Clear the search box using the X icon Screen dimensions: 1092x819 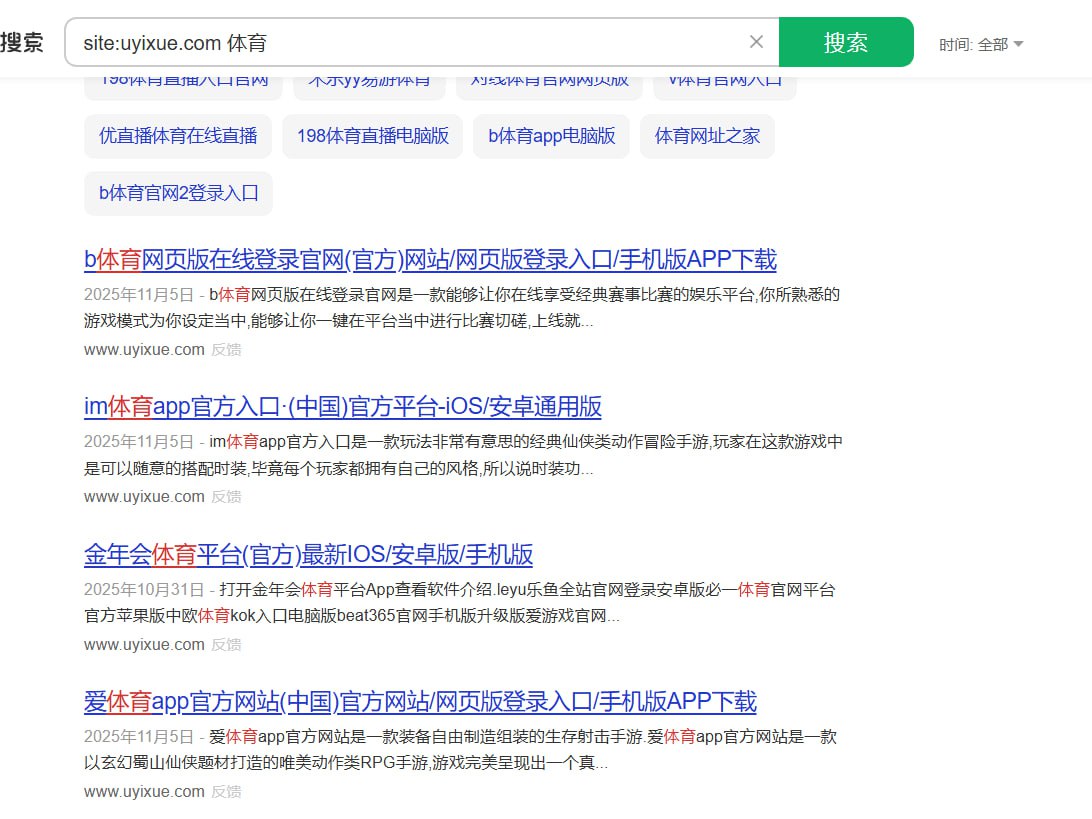756,41
